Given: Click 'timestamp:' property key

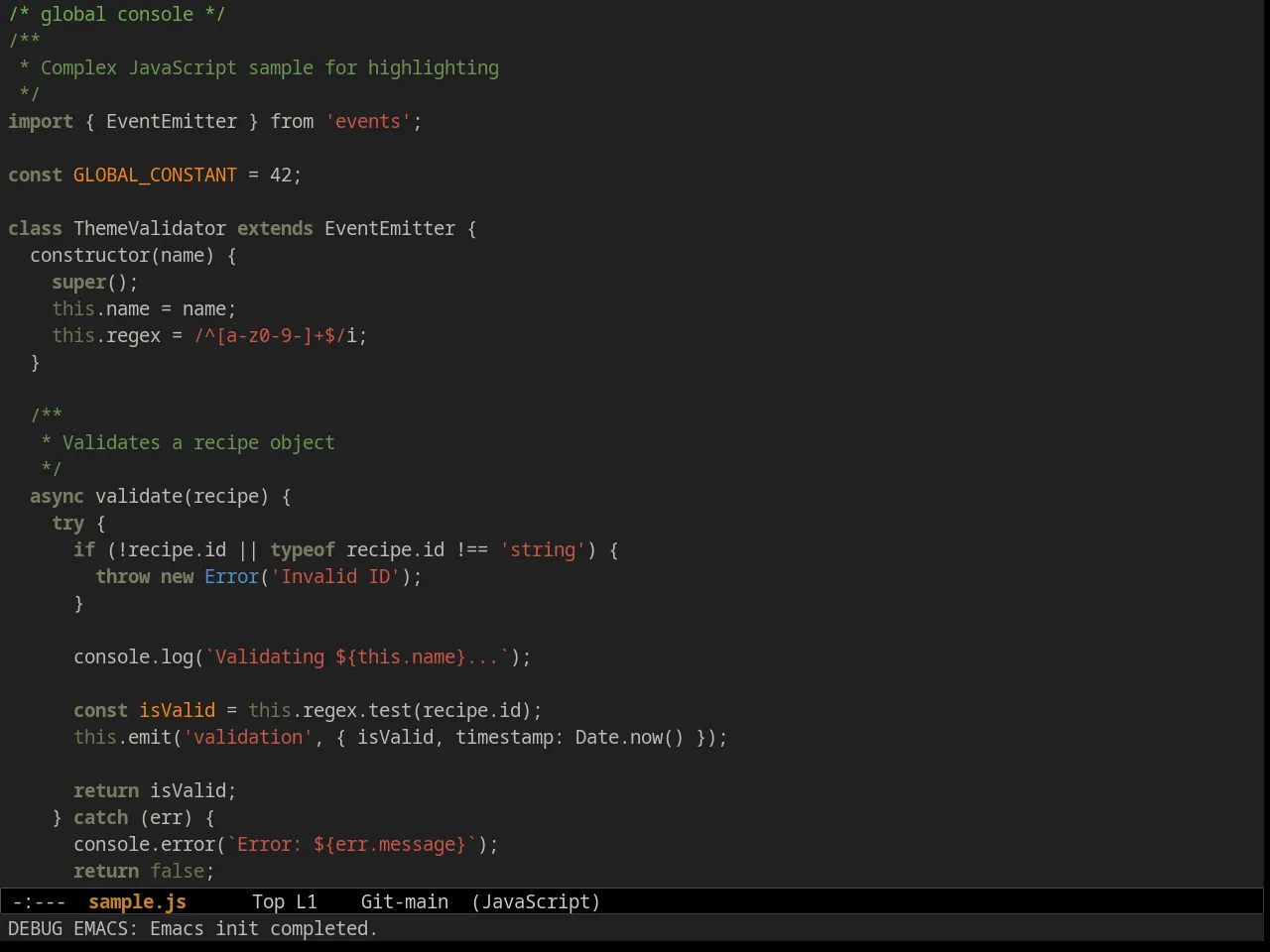Looking at the screenshot, I should [510, 737].
